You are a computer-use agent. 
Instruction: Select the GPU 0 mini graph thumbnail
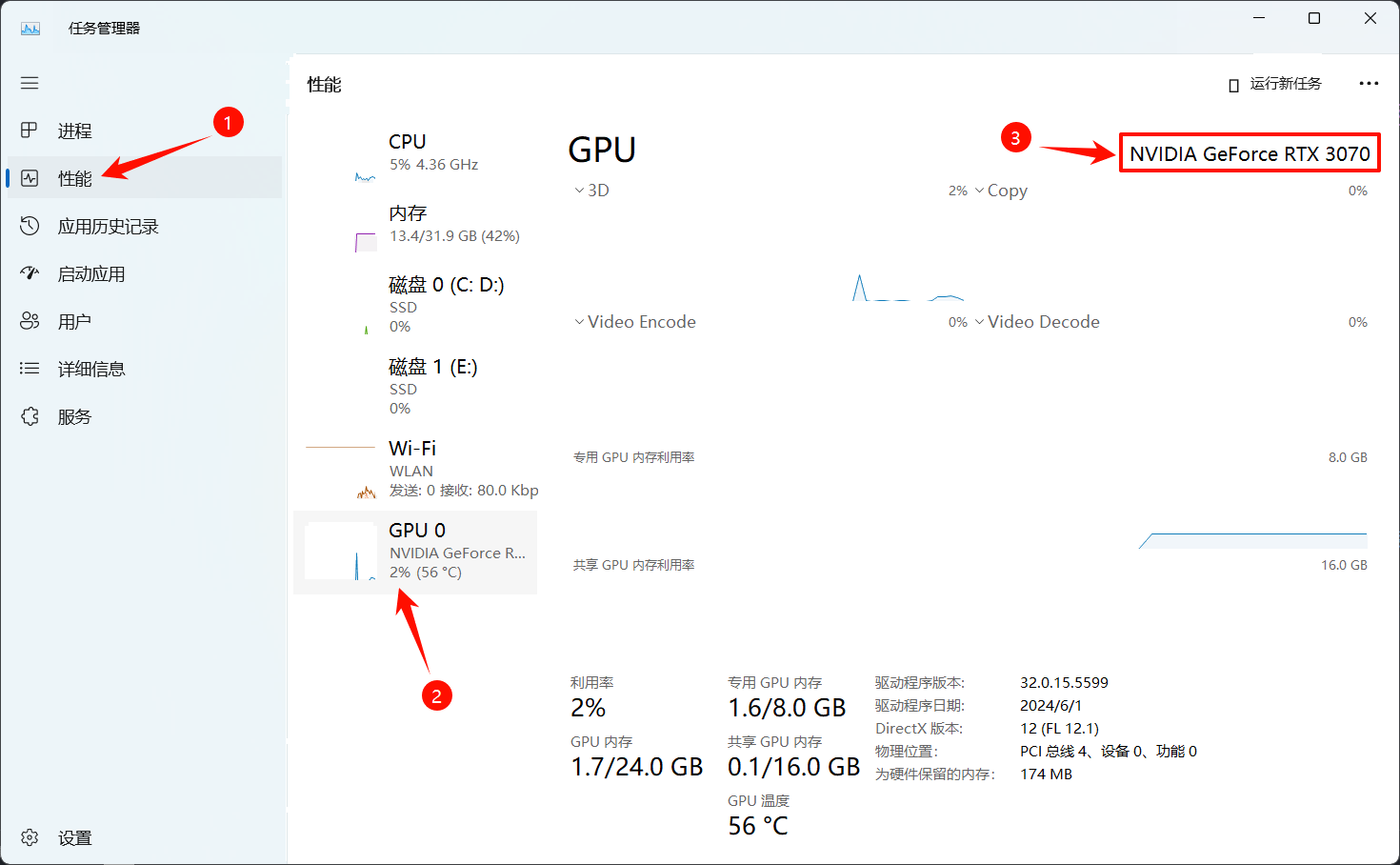point(341,552)
